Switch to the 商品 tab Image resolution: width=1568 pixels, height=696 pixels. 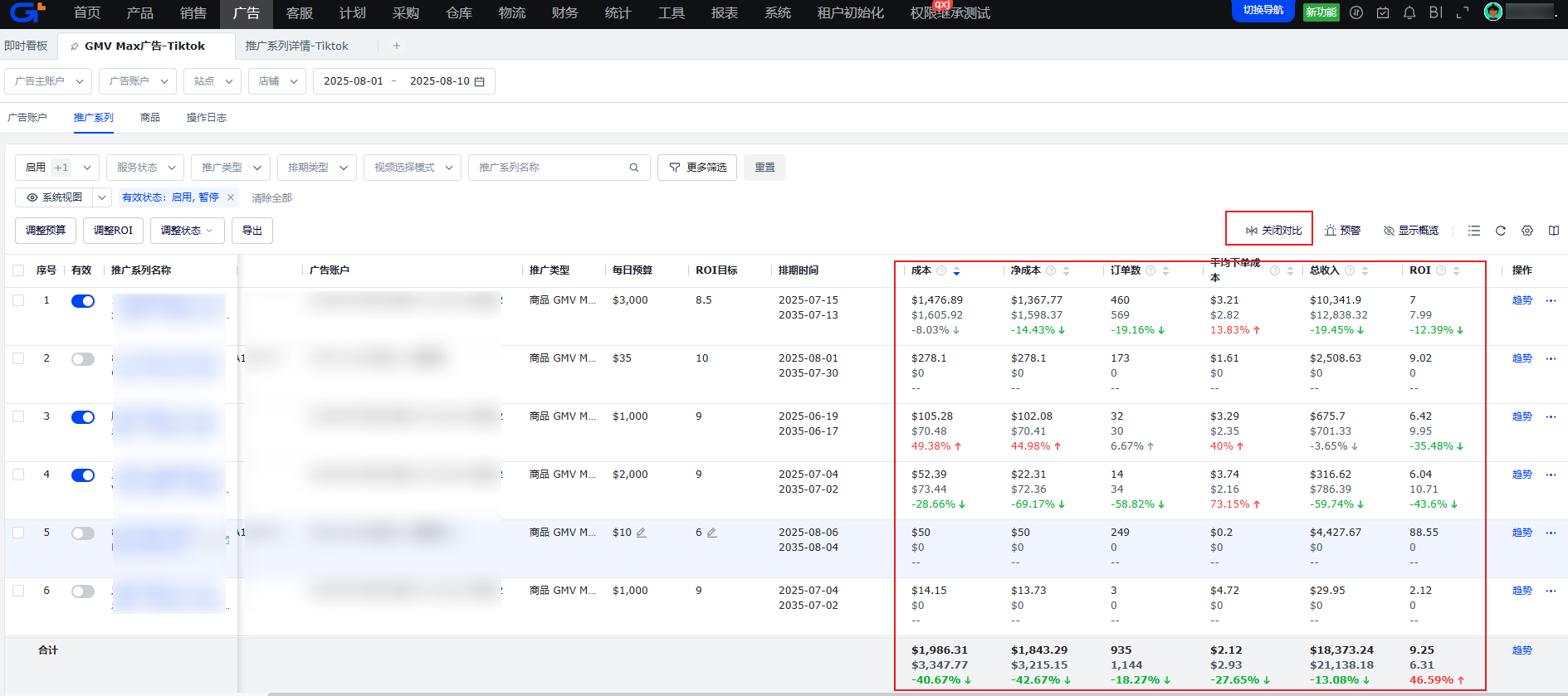tap(149, 118)
